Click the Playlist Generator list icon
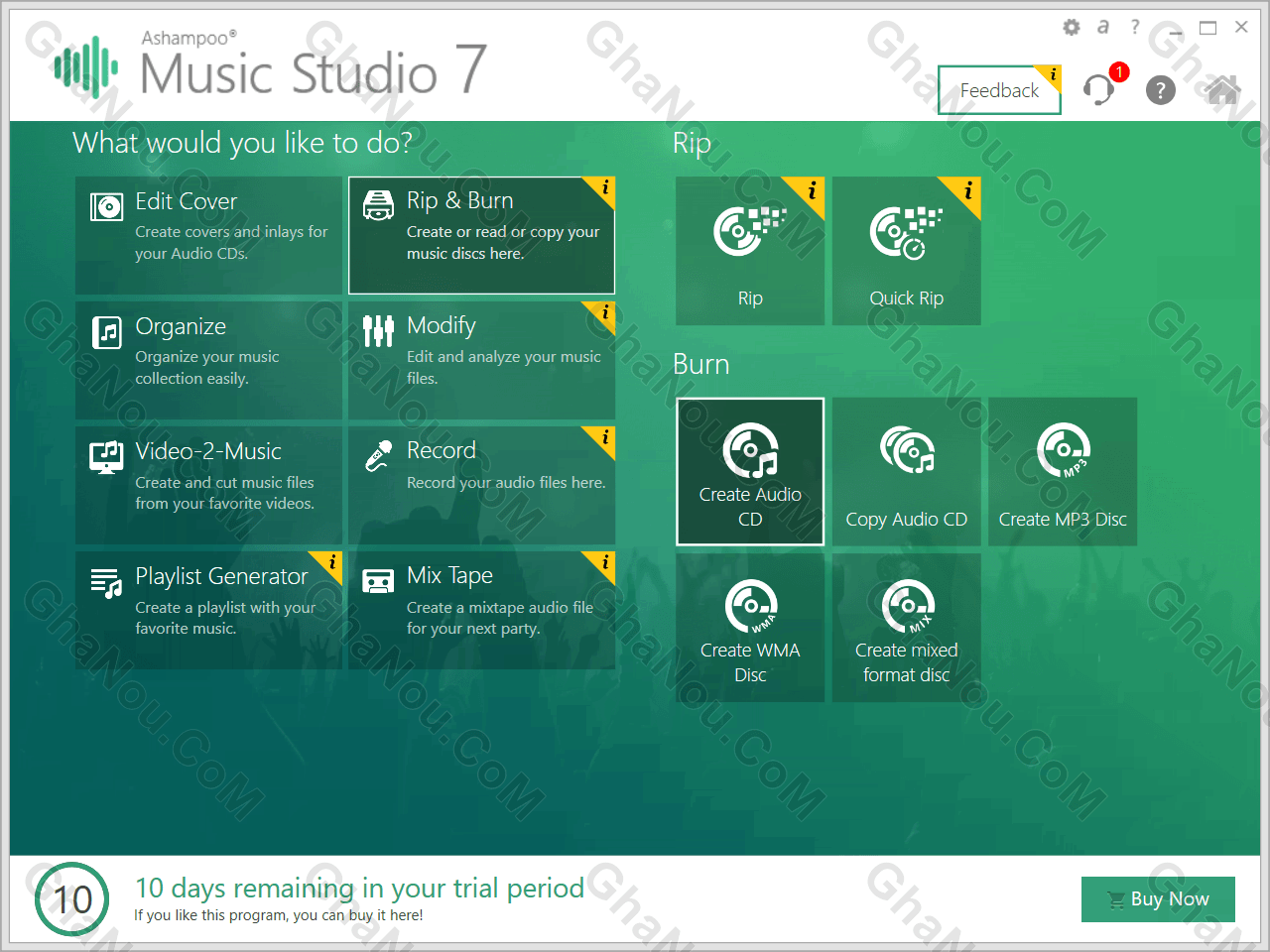Image resolution: width=1270 pixels, height=952 pixels. (106, 582)
